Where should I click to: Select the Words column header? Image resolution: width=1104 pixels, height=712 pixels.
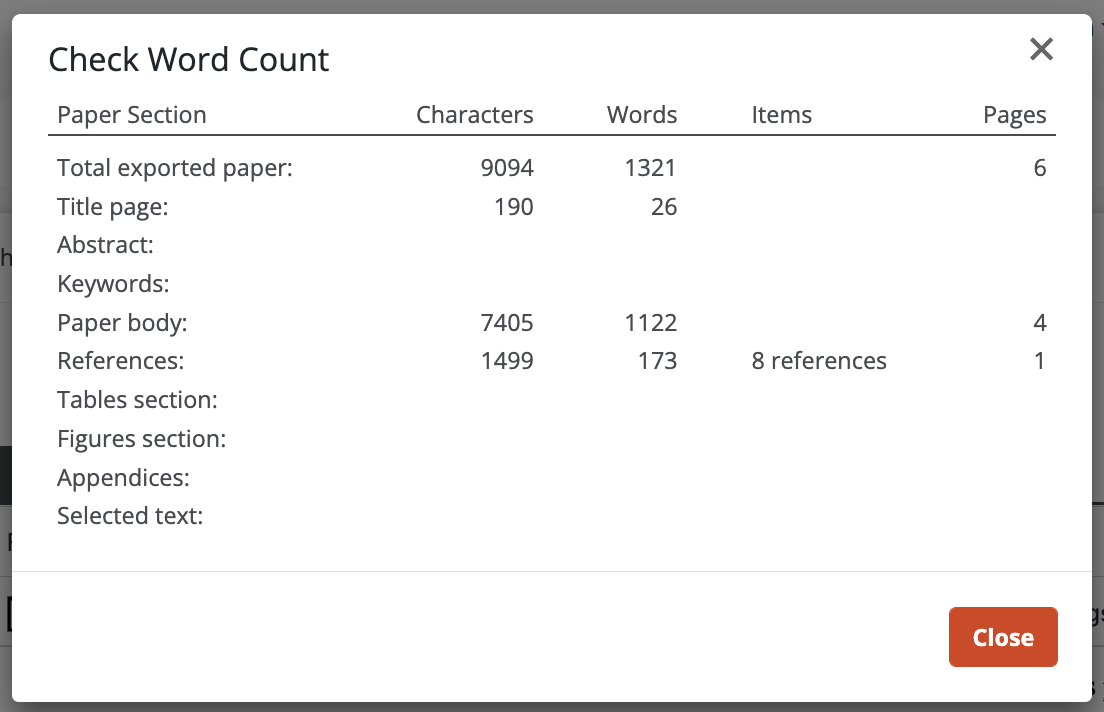tap(641, 115)
